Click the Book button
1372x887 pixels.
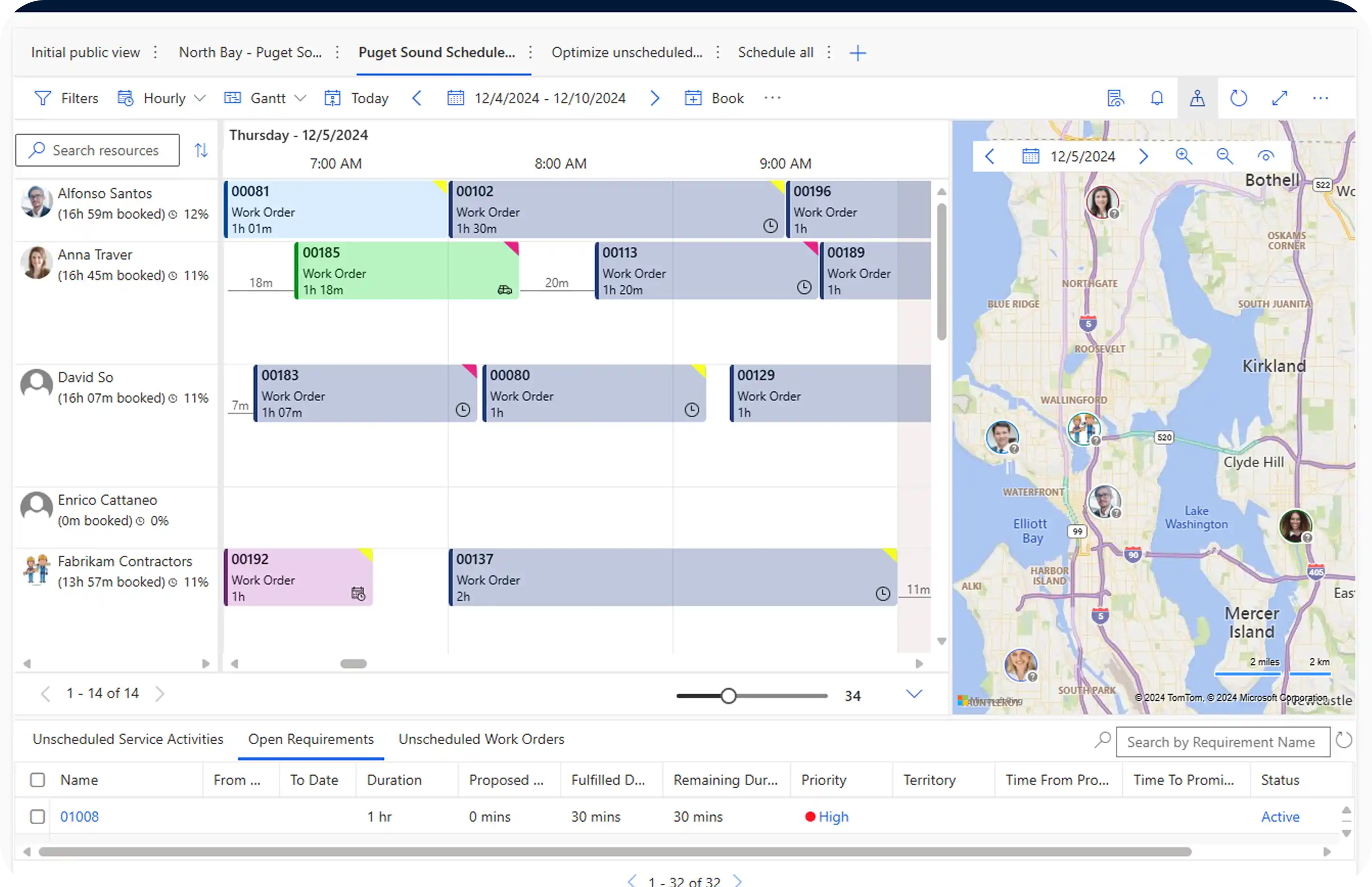click(x=714, y=98)
